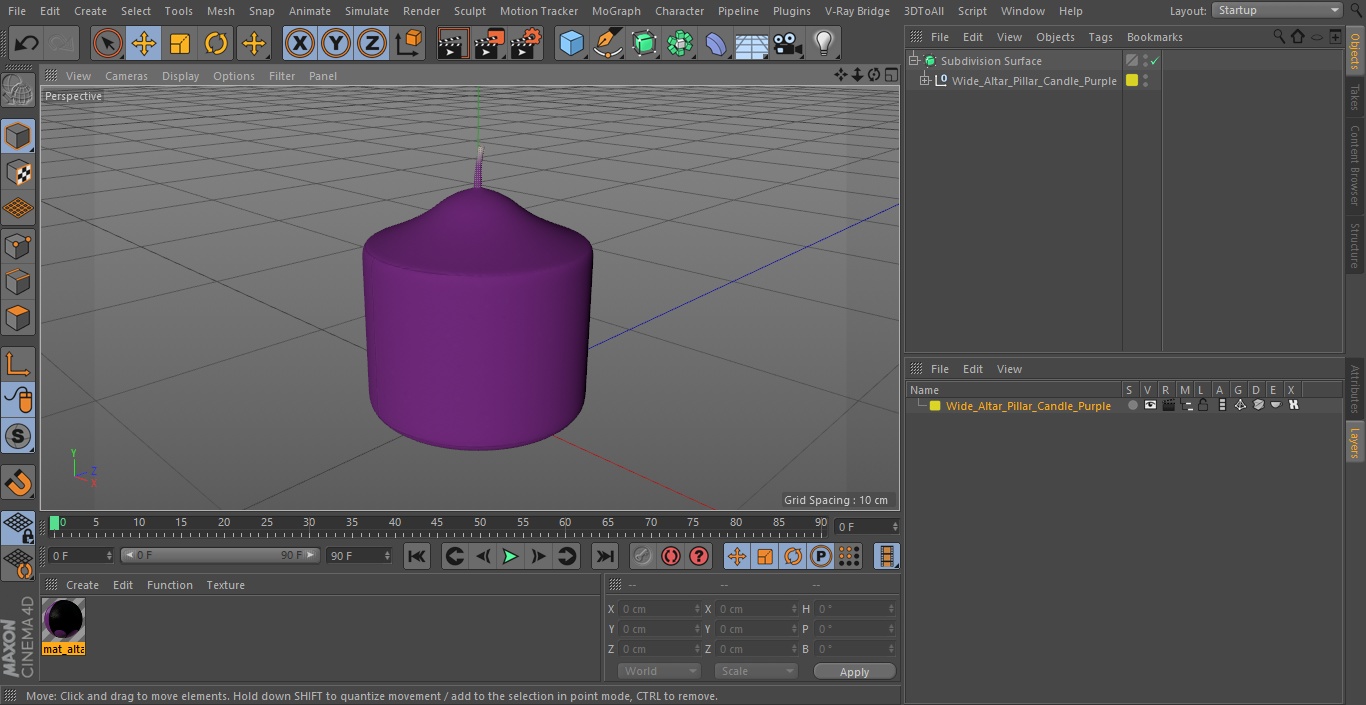
Task: Open the Deformer objects icon
Action: click(716, 43)
